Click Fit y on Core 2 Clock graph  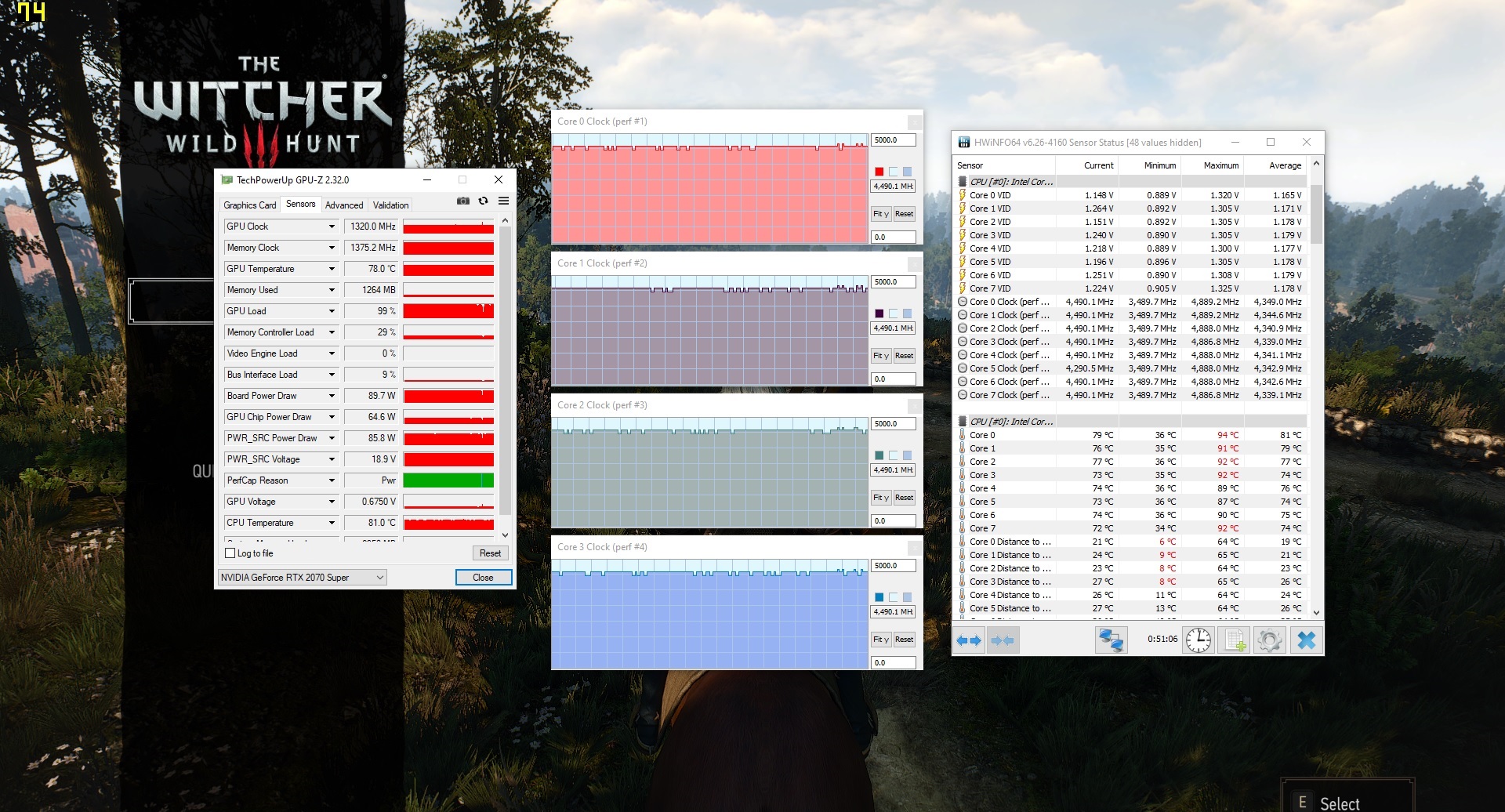pos(881,498)
